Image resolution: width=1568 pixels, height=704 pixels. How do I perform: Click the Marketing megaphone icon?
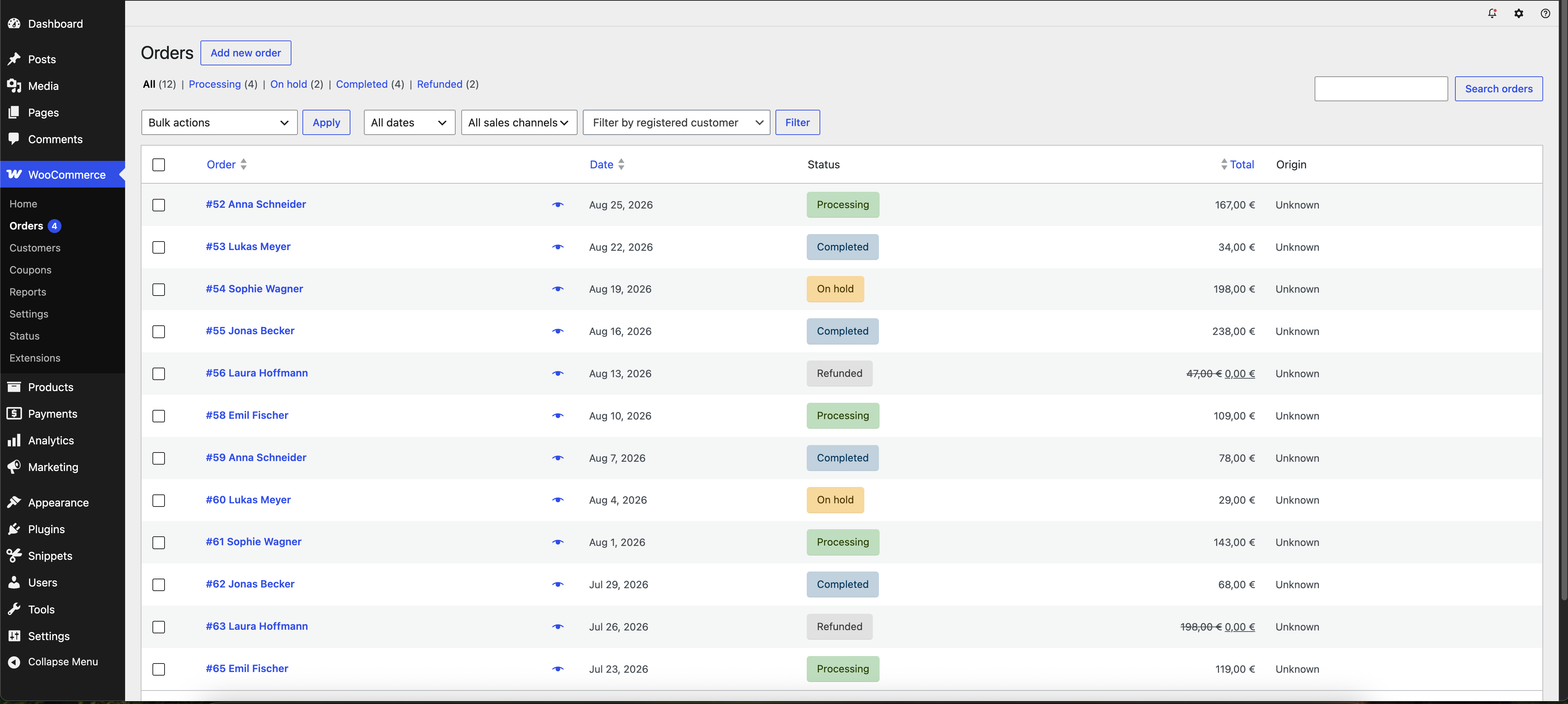[x=14, y=467]
